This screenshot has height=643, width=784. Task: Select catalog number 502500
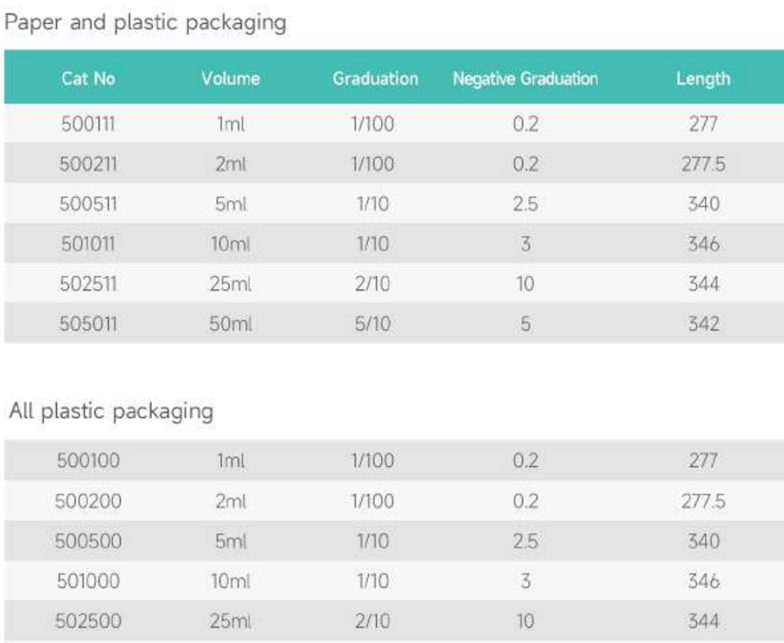coord(88,621)
